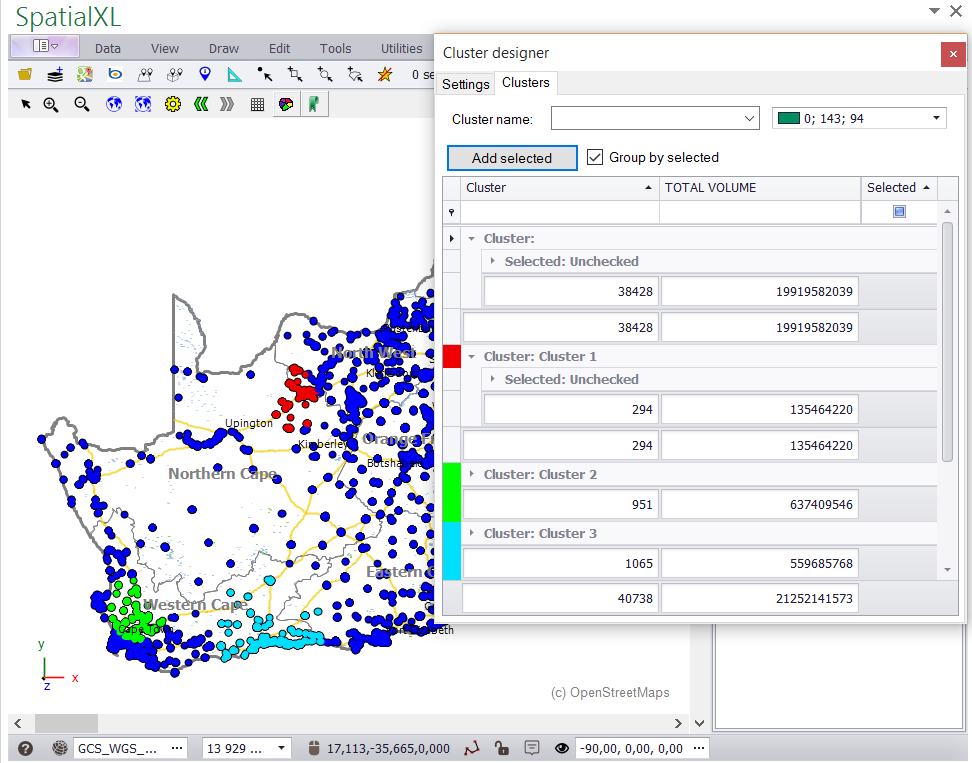Viewport: 972px width, 763px height.
Task: Select the zoom out magnifier tool
Action: coord(82,104)
